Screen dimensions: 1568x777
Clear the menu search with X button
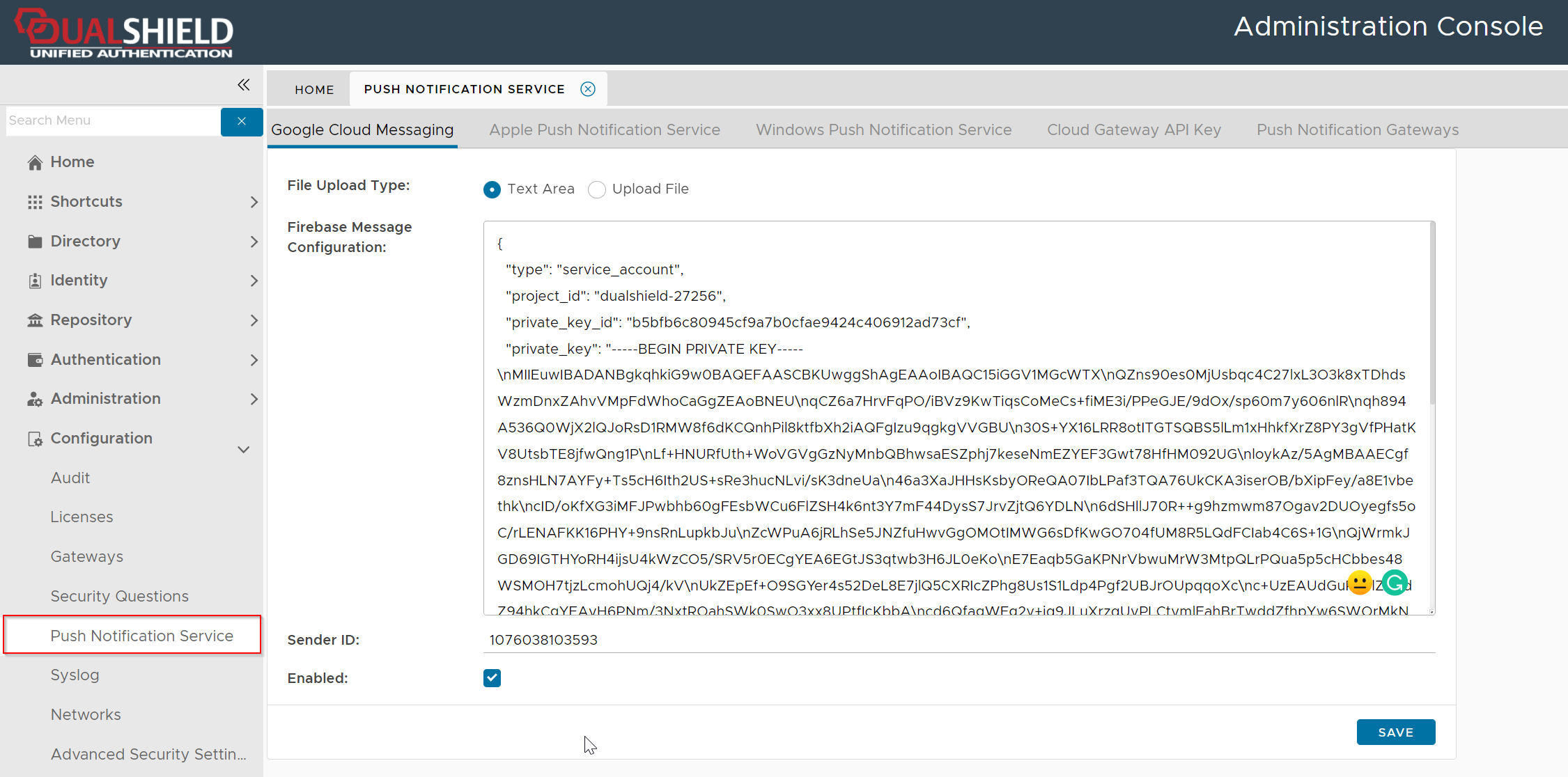(x=241, y=121)
